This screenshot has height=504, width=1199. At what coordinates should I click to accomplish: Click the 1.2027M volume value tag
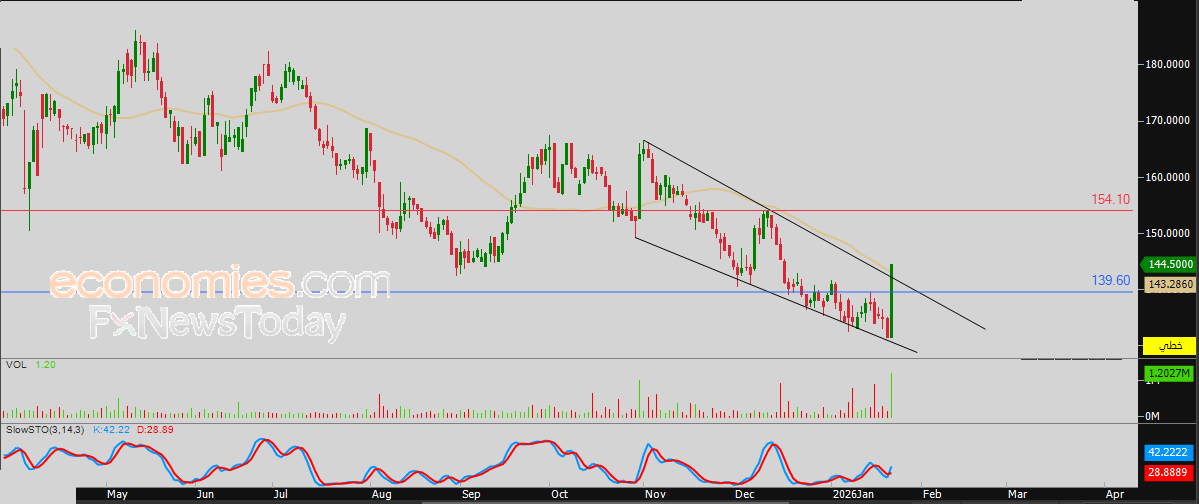pyautogui.click(x=1168, y=373)
